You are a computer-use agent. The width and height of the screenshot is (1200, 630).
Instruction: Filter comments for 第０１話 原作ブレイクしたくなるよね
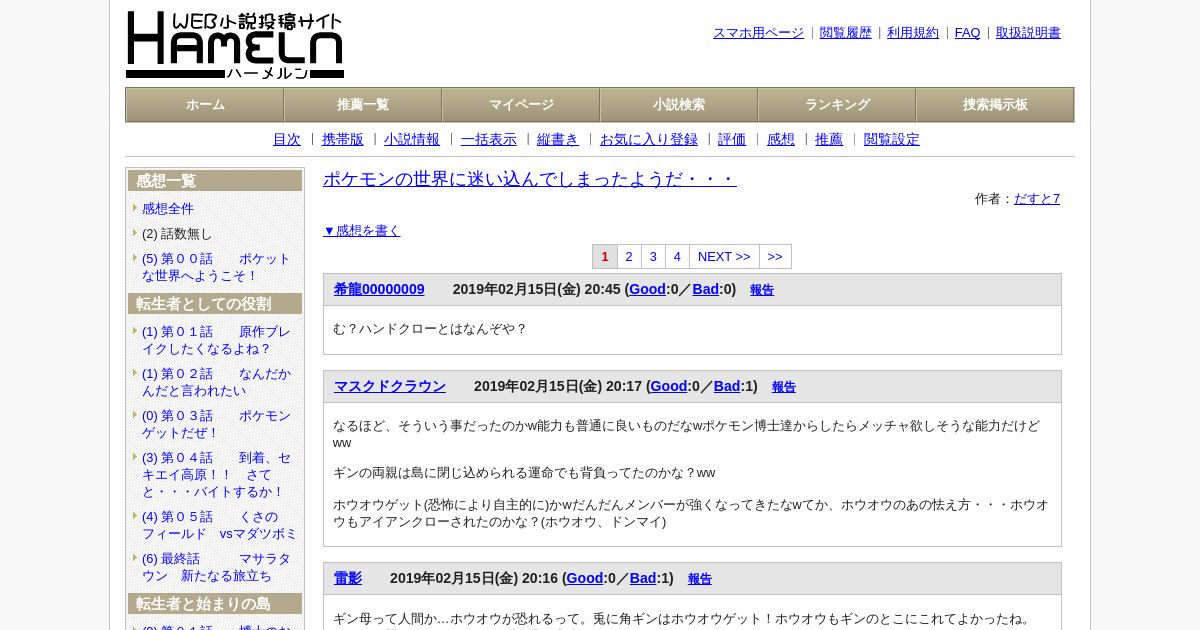tap(216, 340)
